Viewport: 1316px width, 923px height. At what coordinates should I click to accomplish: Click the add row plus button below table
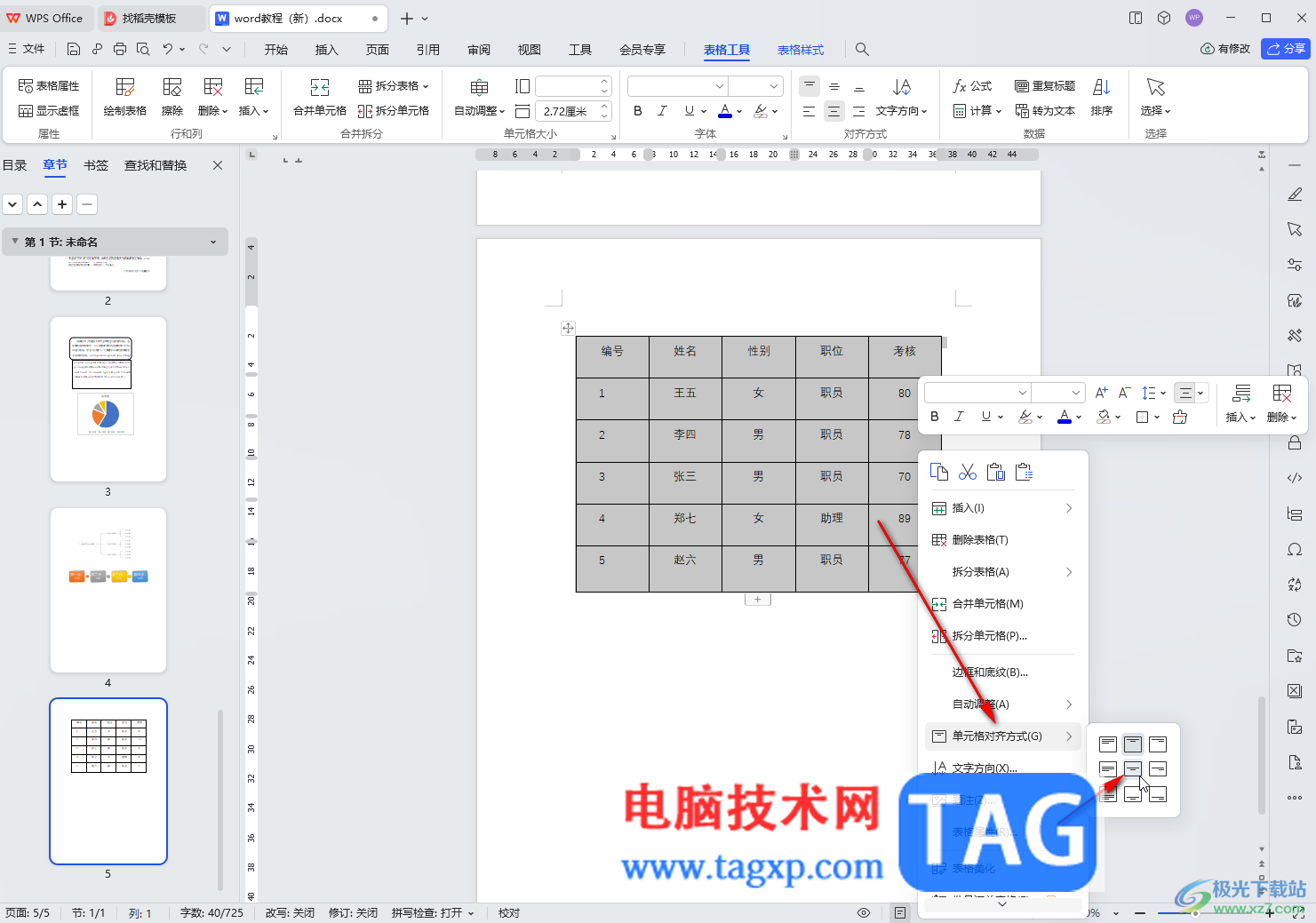pos(757,600)
